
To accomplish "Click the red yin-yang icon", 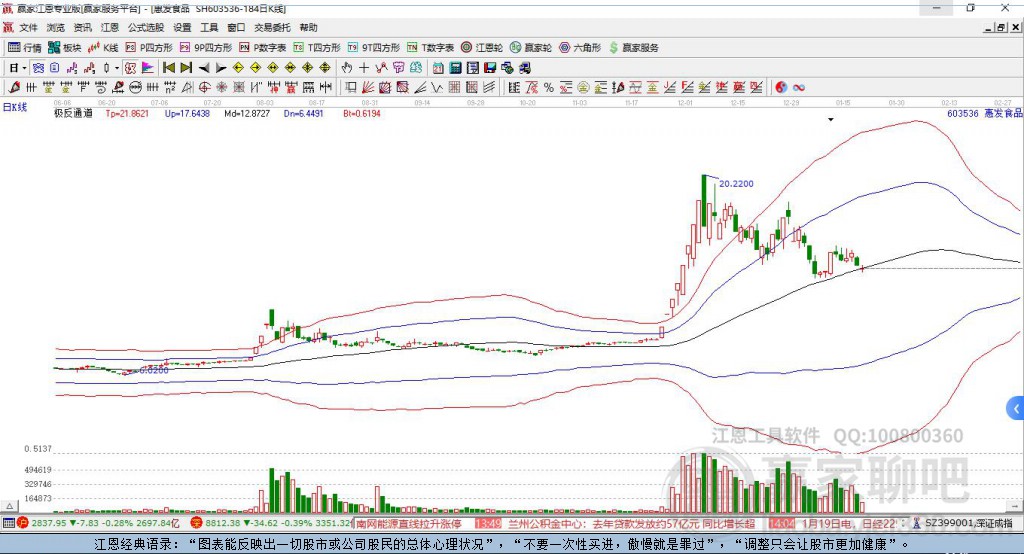I will coord(781,87).
